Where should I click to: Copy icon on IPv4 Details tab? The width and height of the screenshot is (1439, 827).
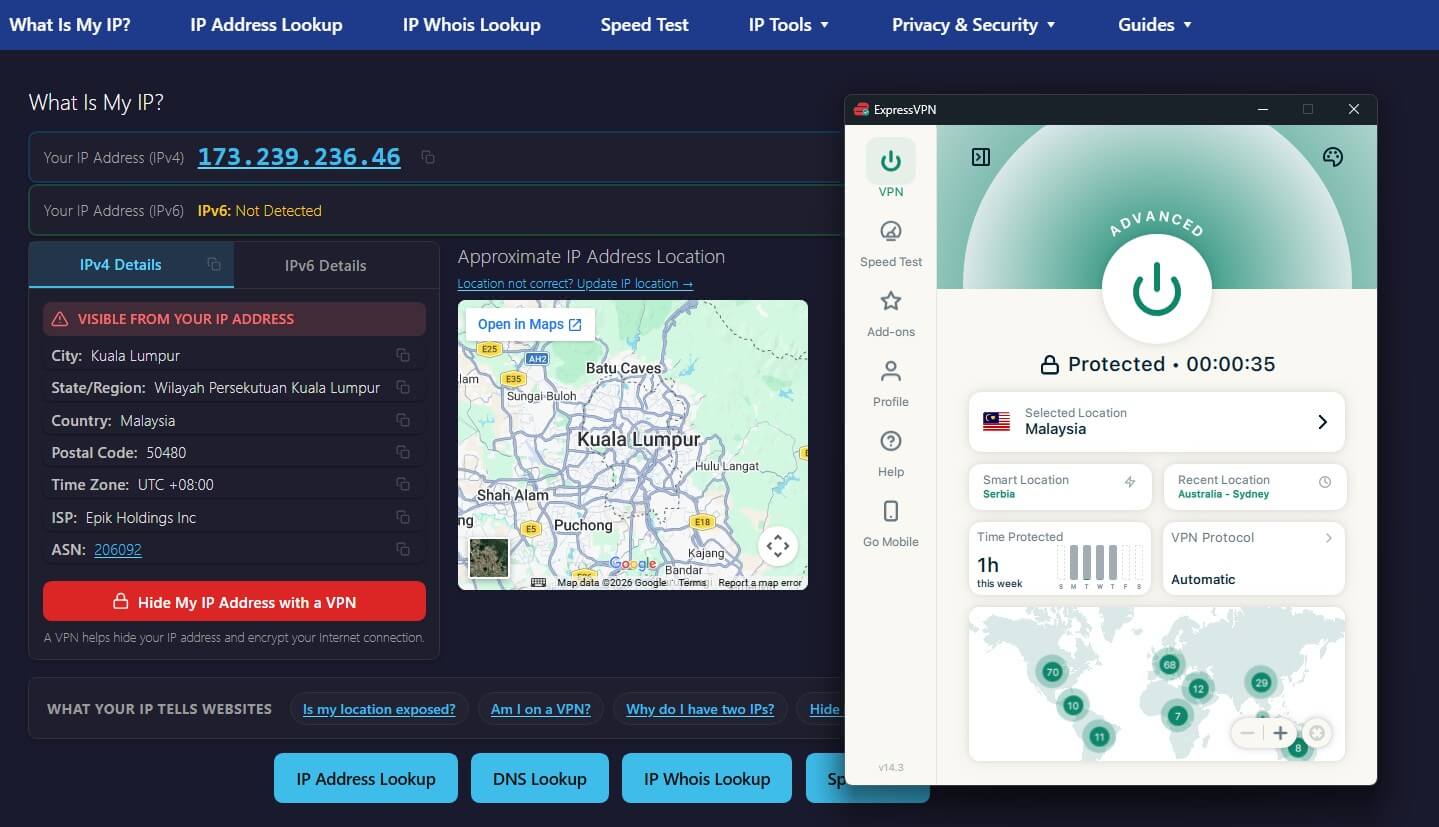click(214, 264)
